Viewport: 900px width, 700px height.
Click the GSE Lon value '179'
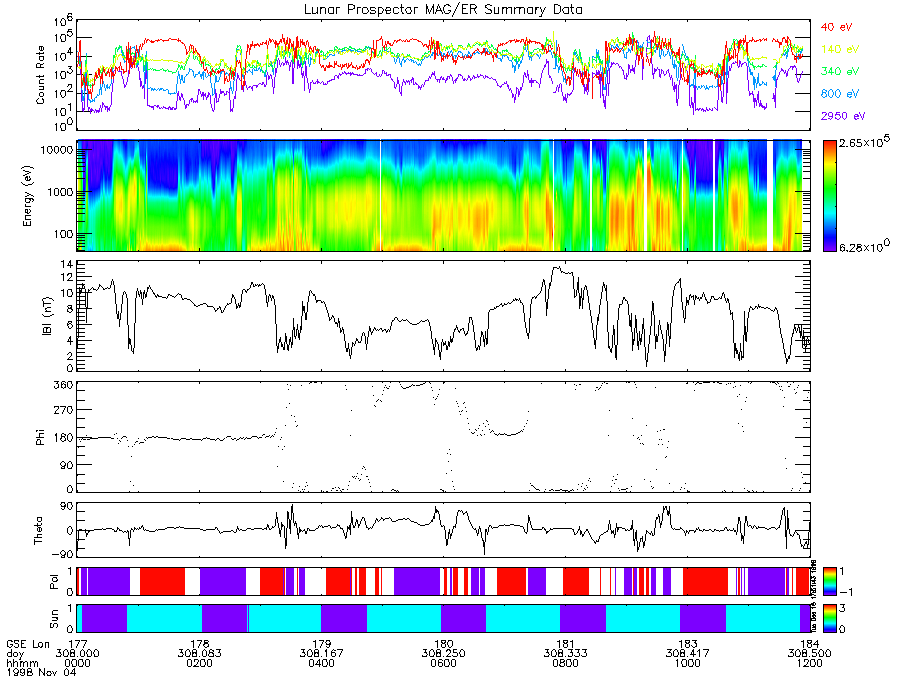(x=321, y=644)
